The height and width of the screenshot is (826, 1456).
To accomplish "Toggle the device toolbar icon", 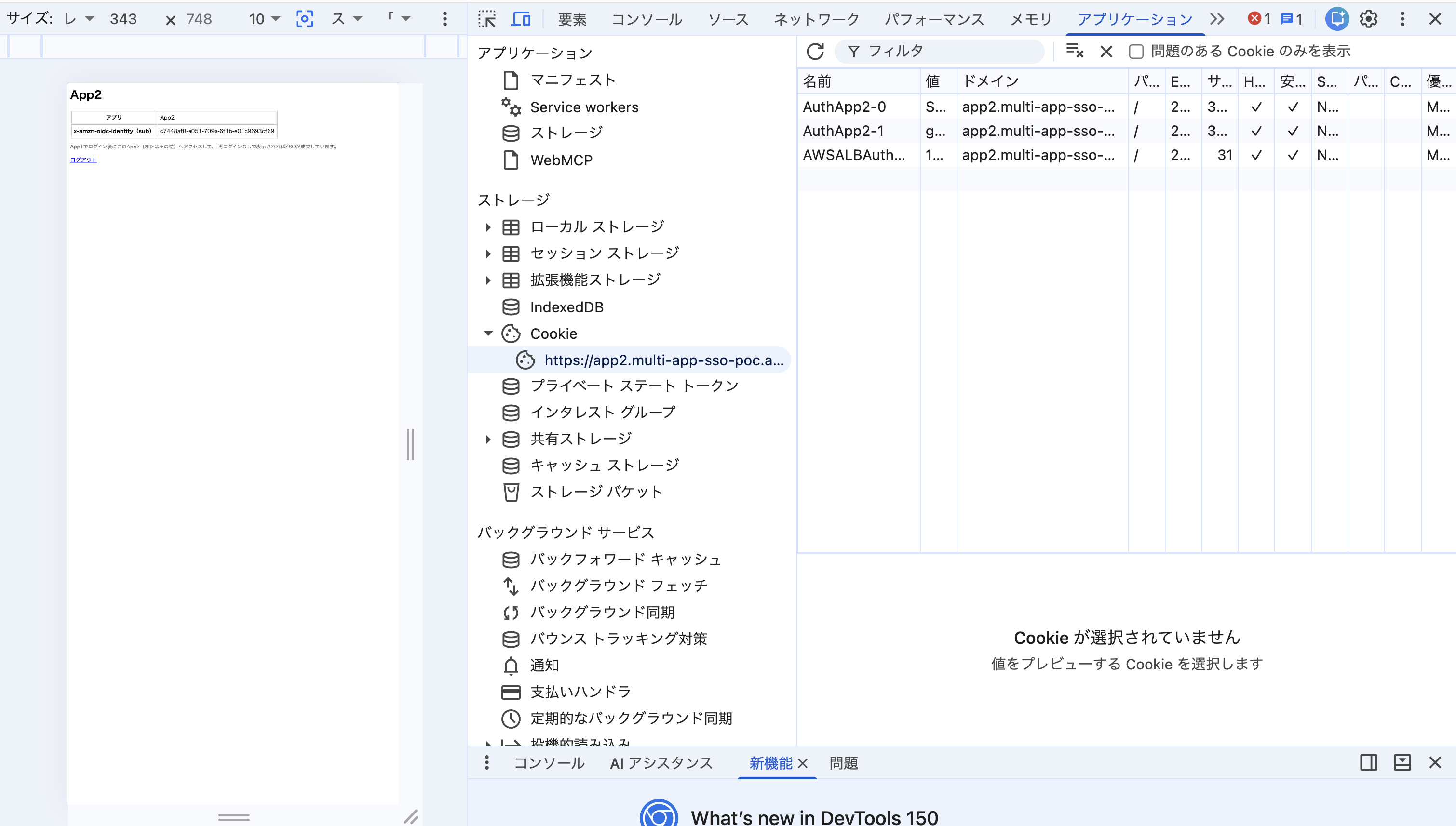I will (x=521, y=19).
